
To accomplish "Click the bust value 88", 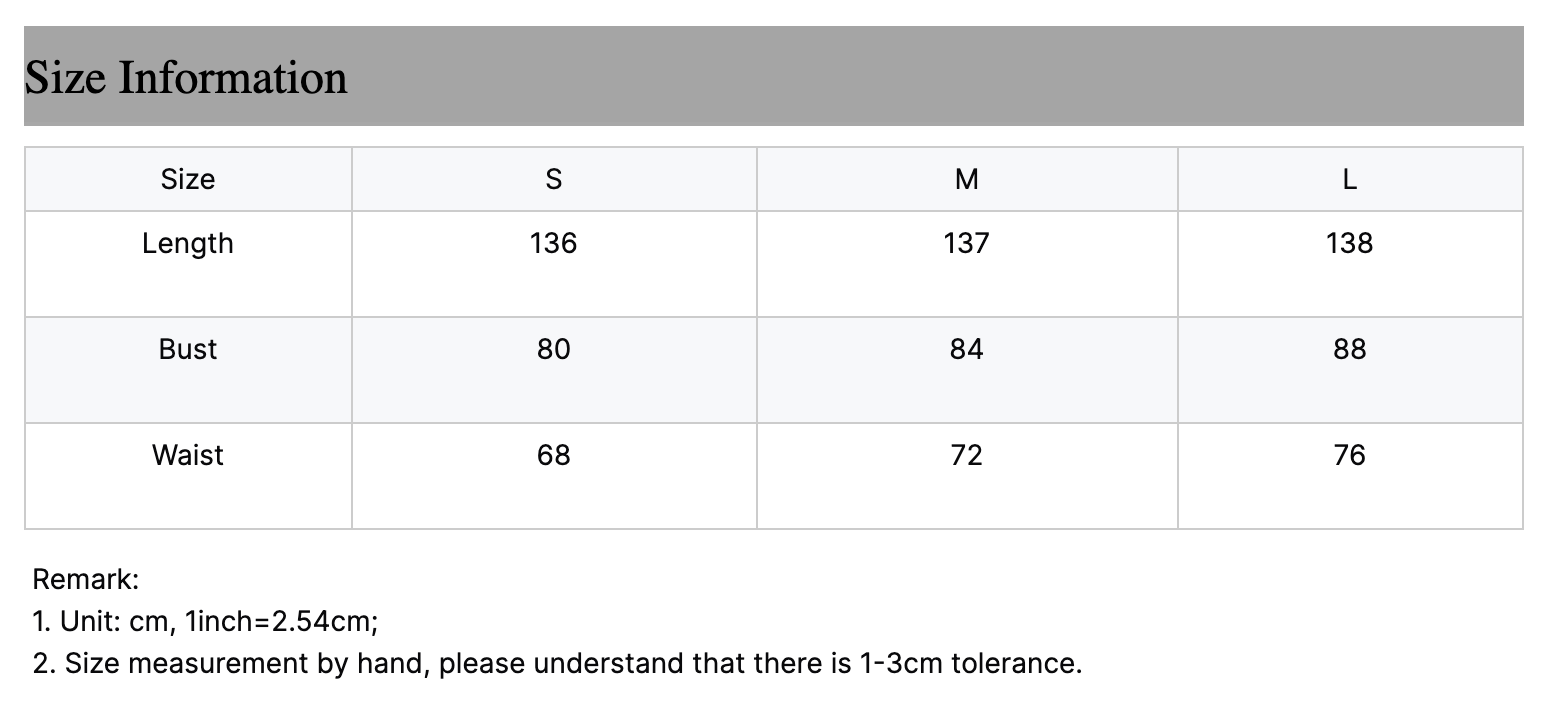I will [x=1350, y=349].
